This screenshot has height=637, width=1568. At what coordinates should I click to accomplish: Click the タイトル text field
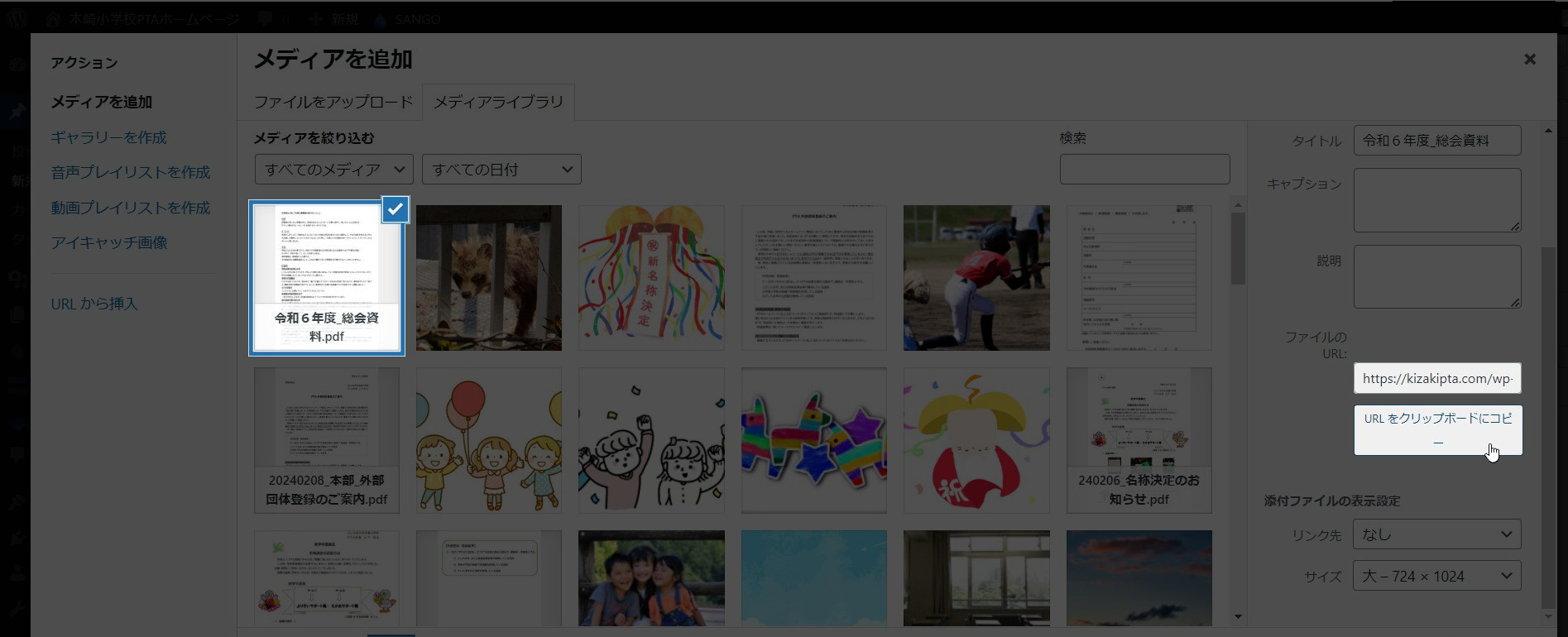(1436, 141)
